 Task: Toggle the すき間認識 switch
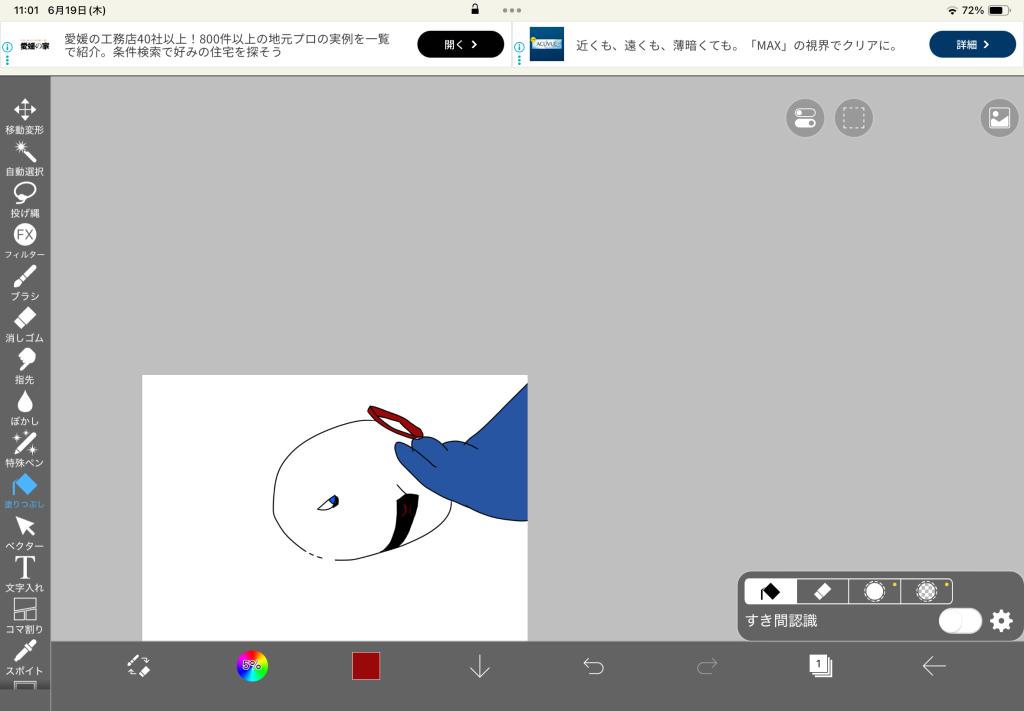(x=960, y=621)
